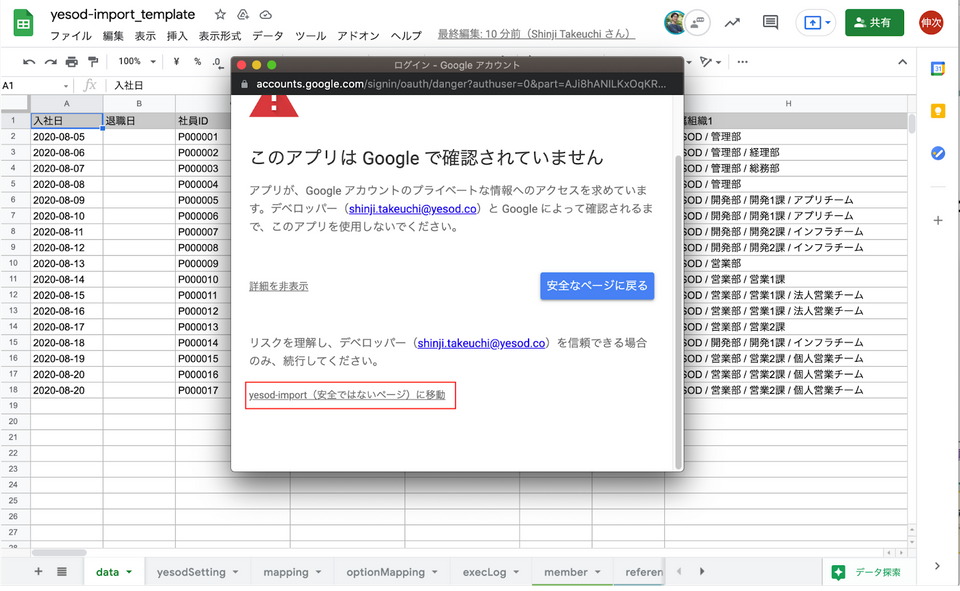This screenshot has height=591, width=960.
Task: Open the activity dashboard trend icon
Action: coord(732,23)
